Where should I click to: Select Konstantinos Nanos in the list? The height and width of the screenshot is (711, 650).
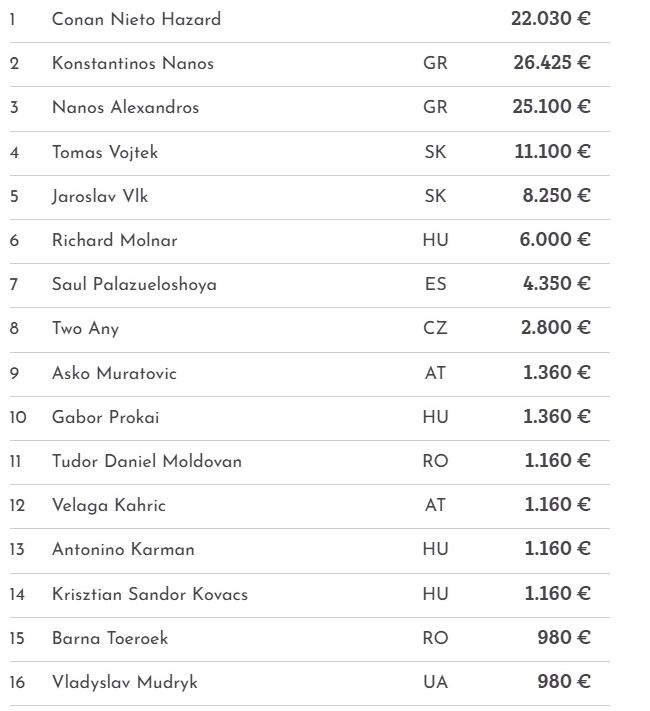[x=133, y=63]
